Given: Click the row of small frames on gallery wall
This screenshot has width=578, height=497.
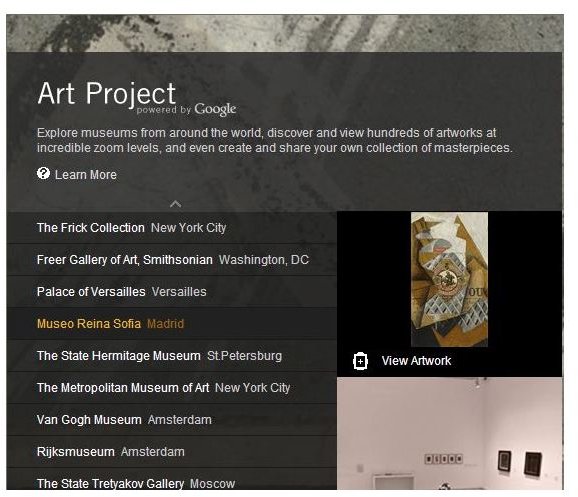Looking at the screenshot, I should (x=443, y=459).
